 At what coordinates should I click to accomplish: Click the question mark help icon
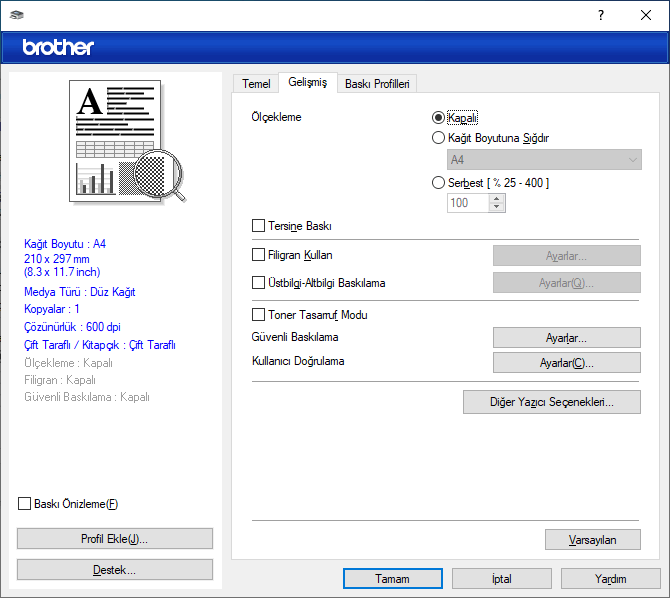tap(601, 15)
